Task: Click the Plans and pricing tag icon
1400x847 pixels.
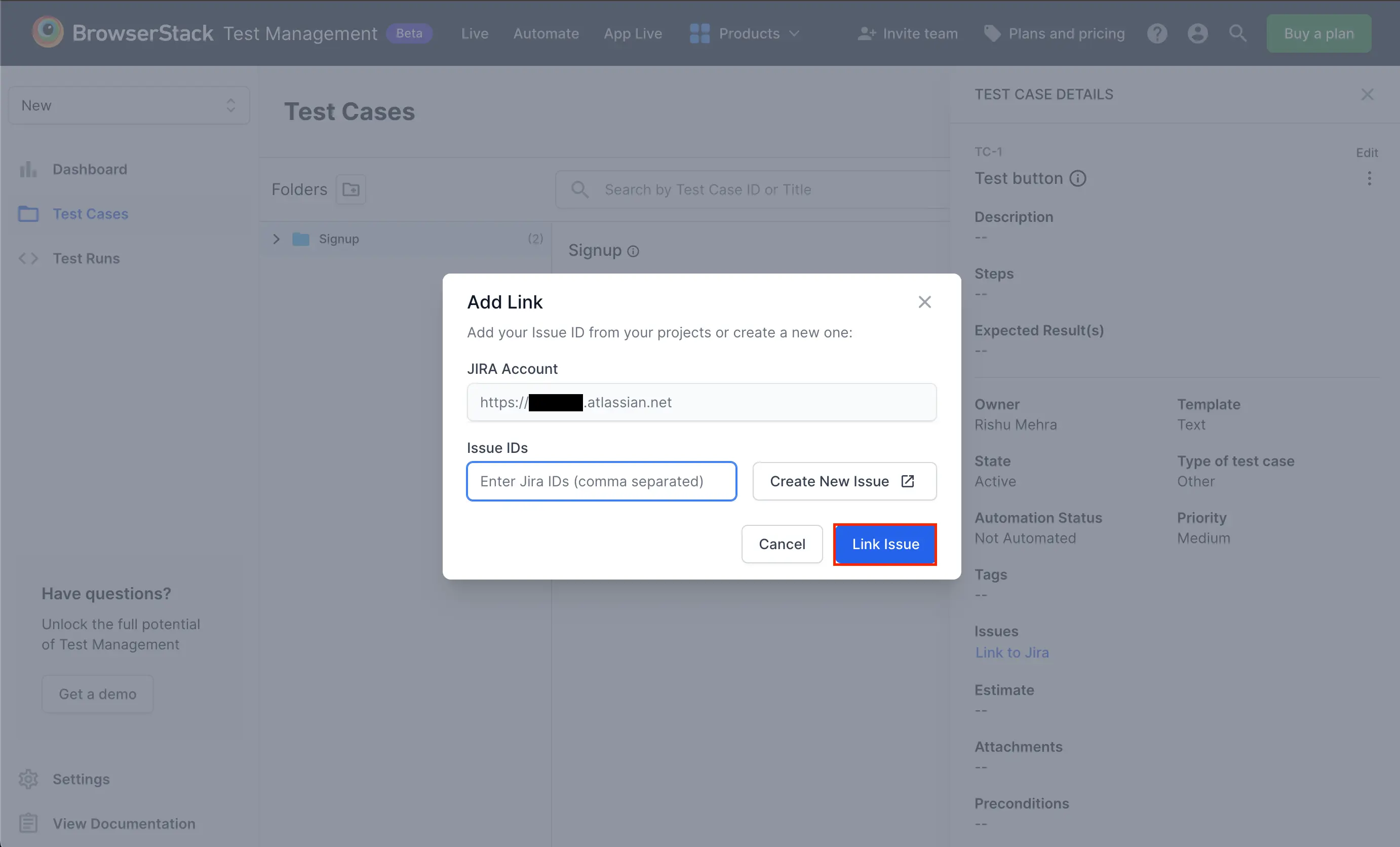Action: click(993, 33)
